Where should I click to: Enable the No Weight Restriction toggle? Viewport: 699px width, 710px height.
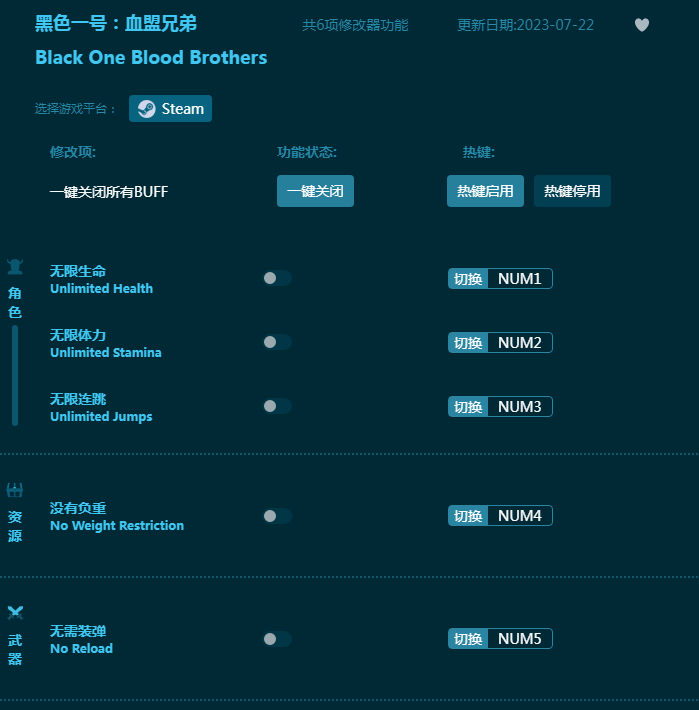tap(277, 516)
